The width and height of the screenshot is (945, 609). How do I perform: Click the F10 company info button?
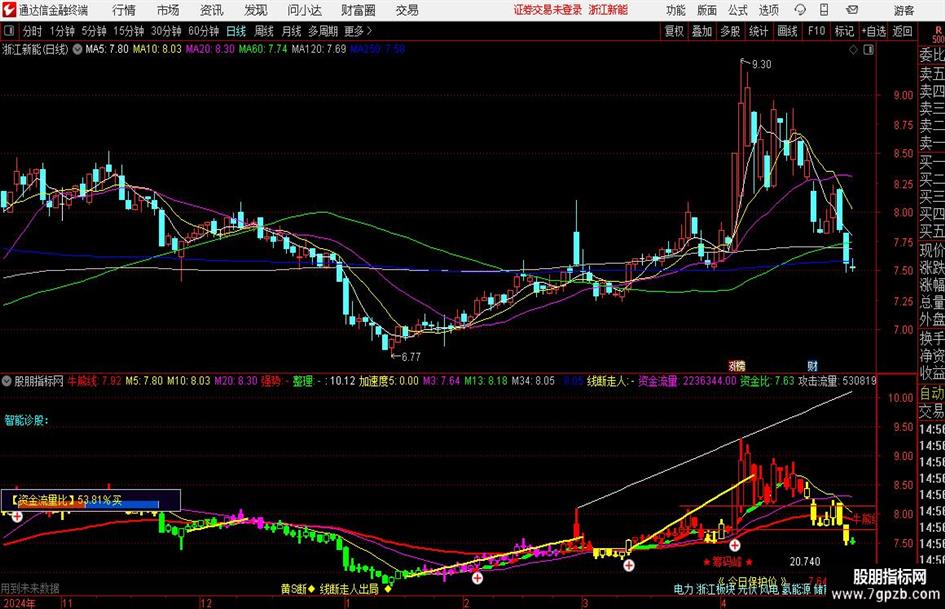pyautogui.click(x=816, y=31)
